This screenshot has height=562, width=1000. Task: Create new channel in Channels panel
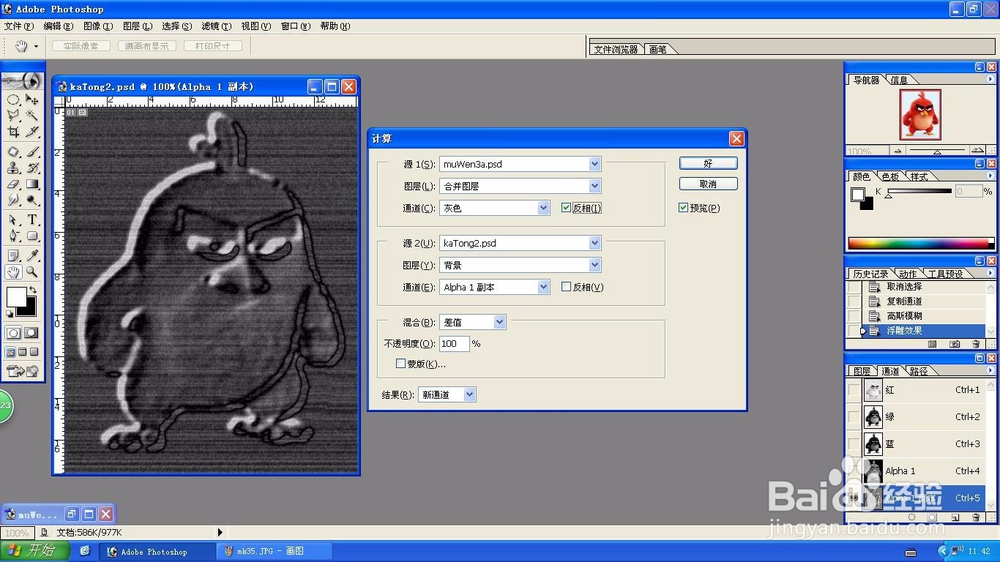click(955, 517)
